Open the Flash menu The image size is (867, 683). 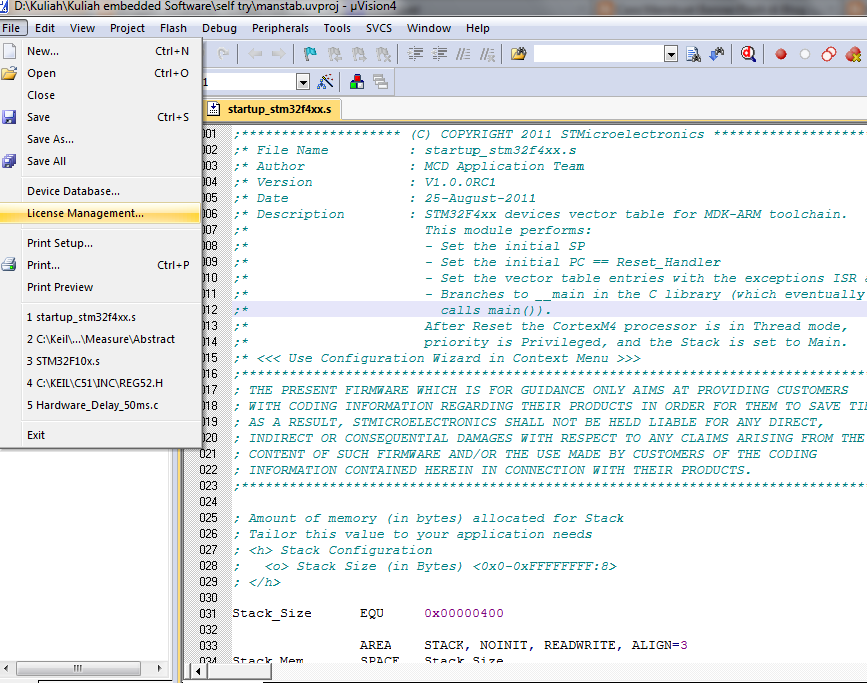click(173, 28)
